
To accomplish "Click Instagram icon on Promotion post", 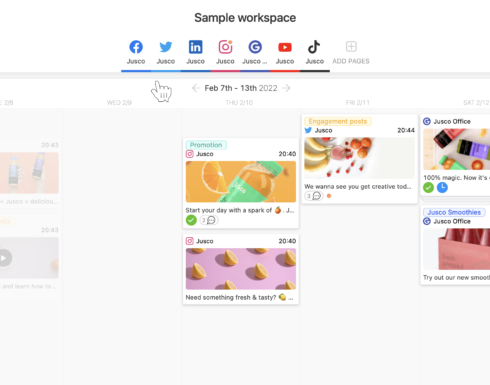I will coord(190,154).
